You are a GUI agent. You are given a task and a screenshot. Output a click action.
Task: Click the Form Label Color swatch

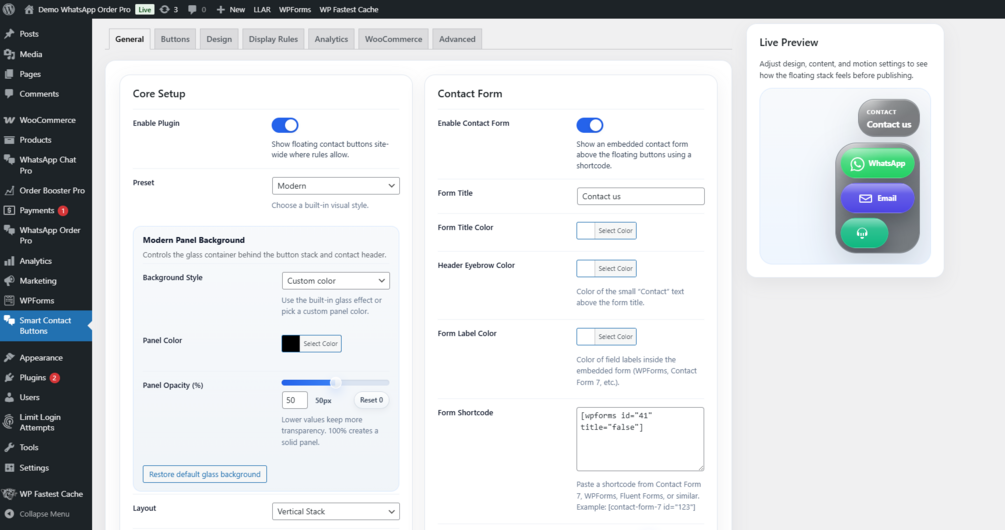coord(585,336)
